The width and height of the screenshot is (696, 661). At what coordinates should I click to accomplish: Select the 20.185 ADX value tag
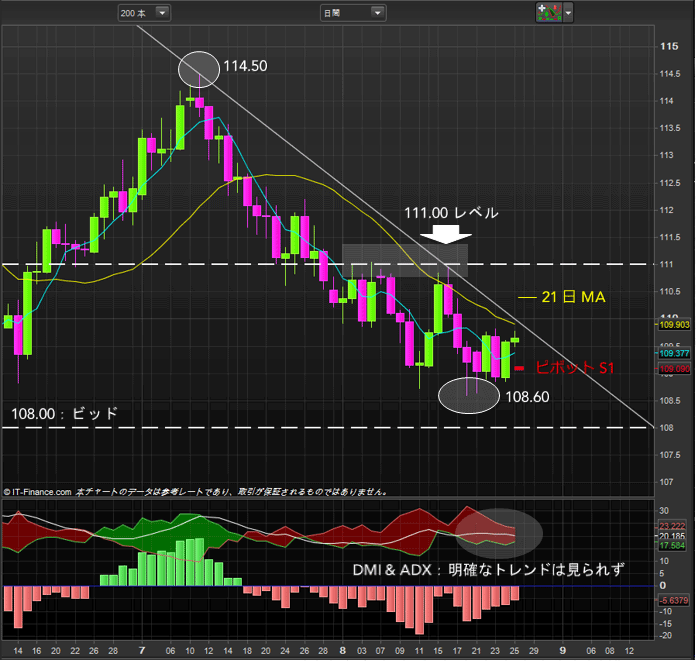click(672, 536)
